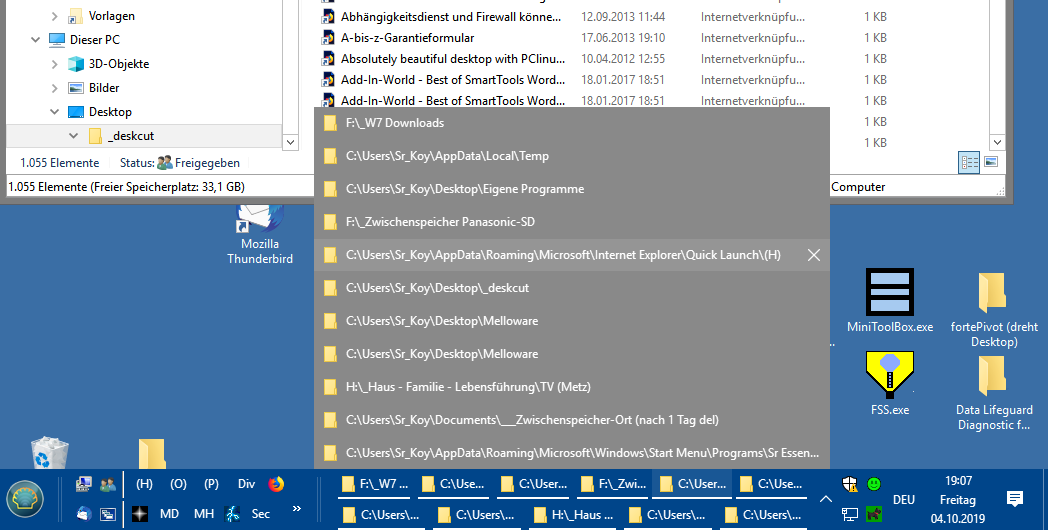Open the MD taskbar toolbar
The image size is (1048, 530).
click(x=169, y=514)
